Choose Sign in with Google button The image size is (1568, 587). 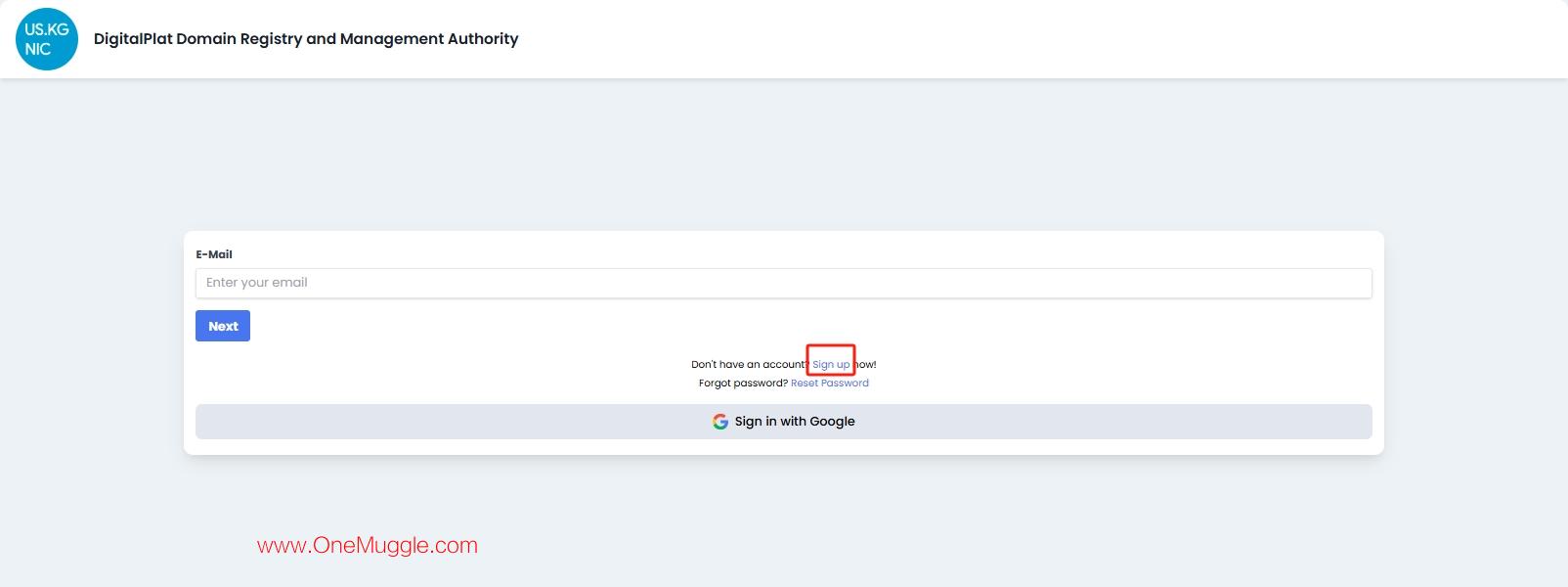[x=784, y=422]
